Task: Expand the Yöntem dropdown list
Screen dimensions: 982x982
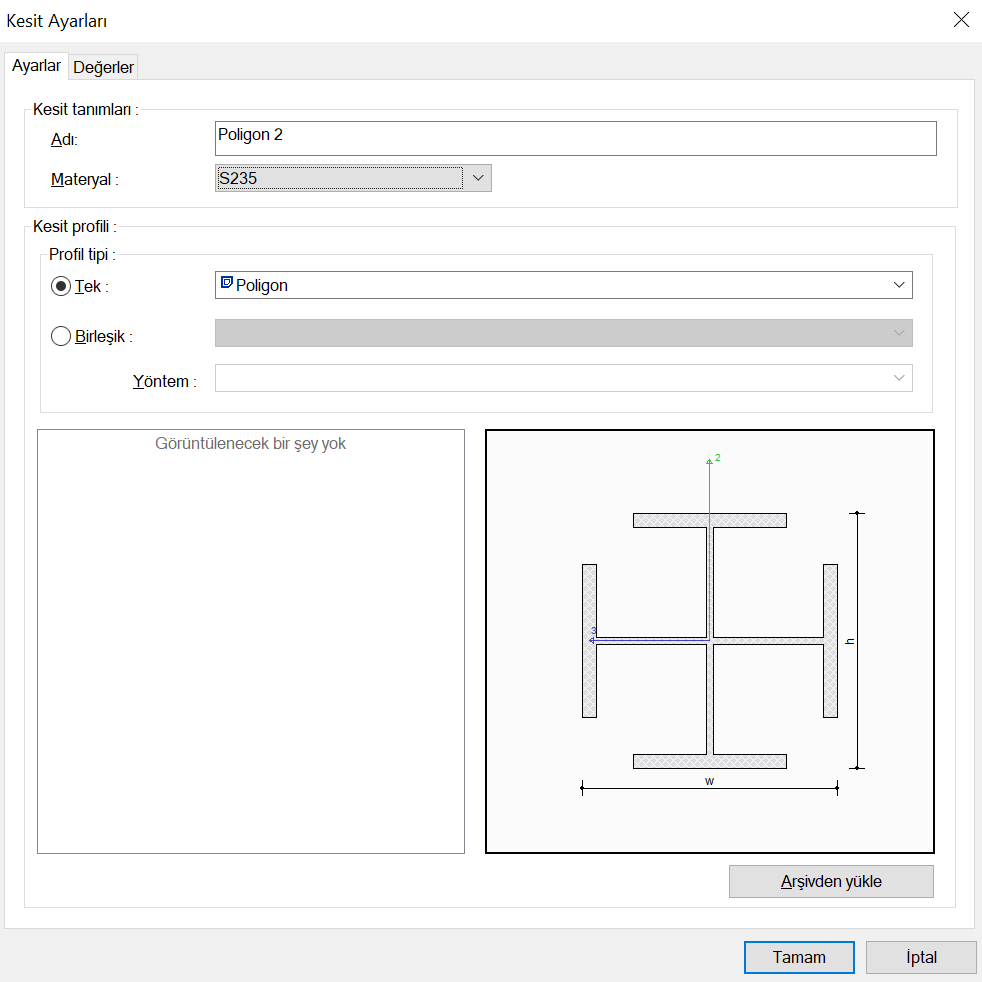Action: pyautogui.click(x=897, y=378)
